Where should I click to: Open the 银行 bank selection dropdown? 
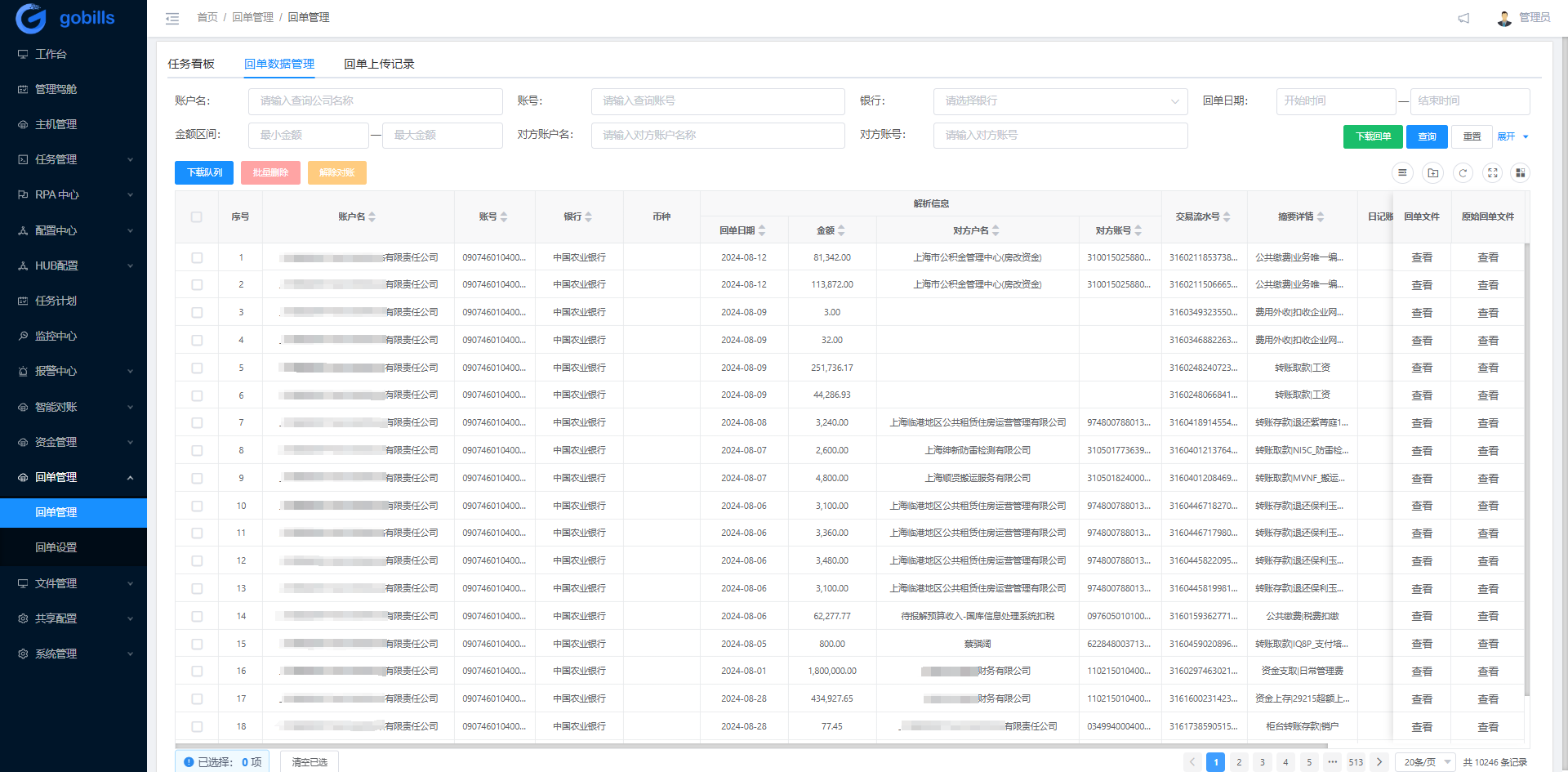[1060, 101]
